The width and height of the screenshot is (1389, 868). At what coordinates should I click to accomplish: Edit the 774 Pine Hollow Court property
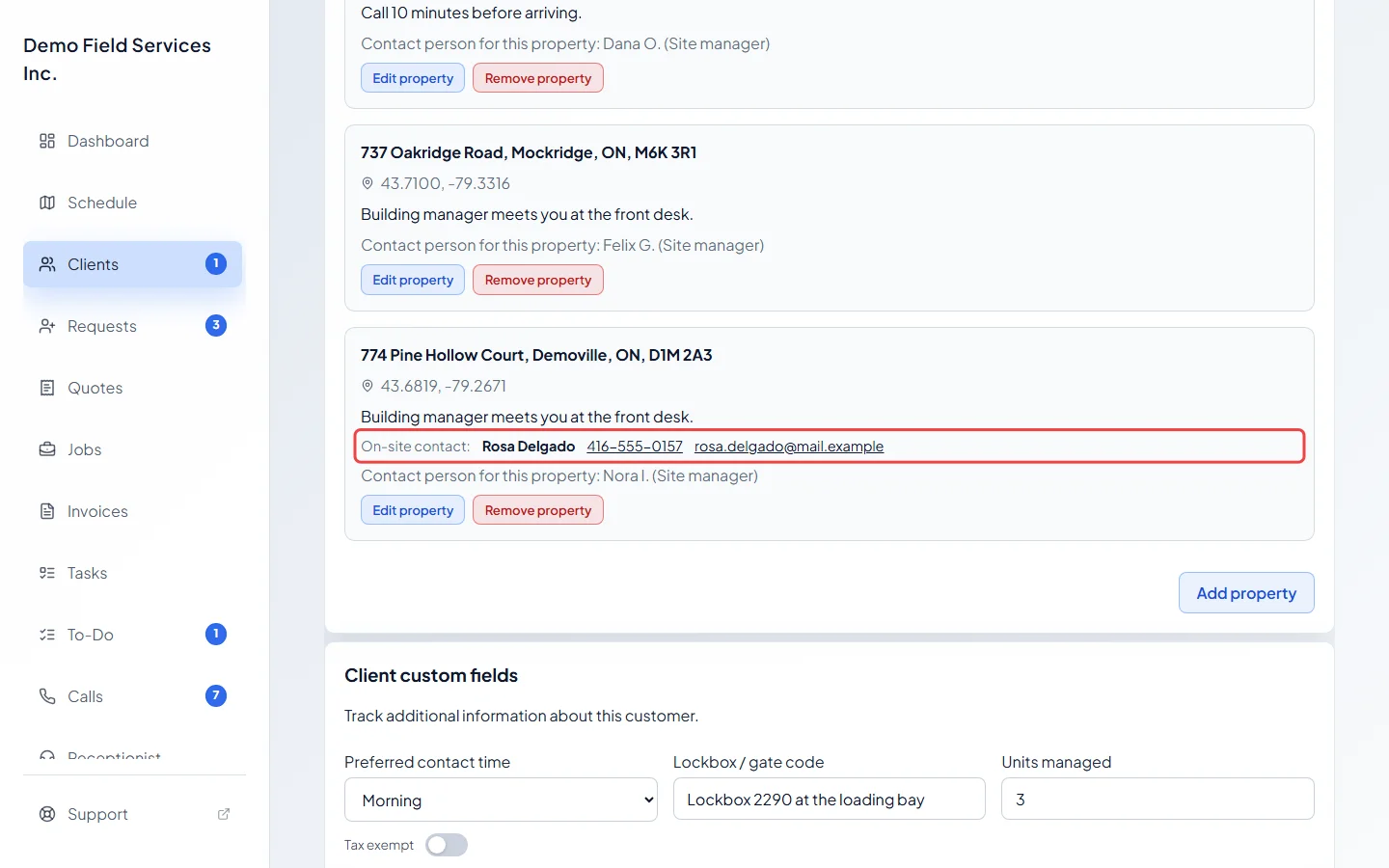[x=413, y=510]
